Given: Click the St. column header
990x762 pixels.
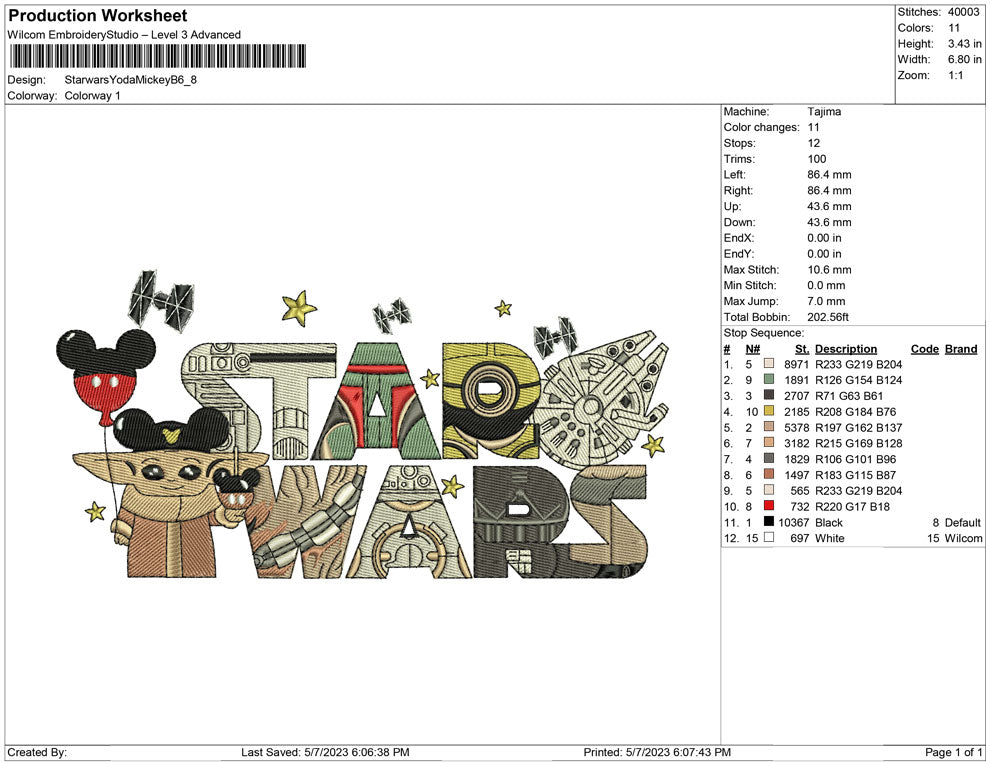Looking at the screenshot, I should (x=802, y=349).
